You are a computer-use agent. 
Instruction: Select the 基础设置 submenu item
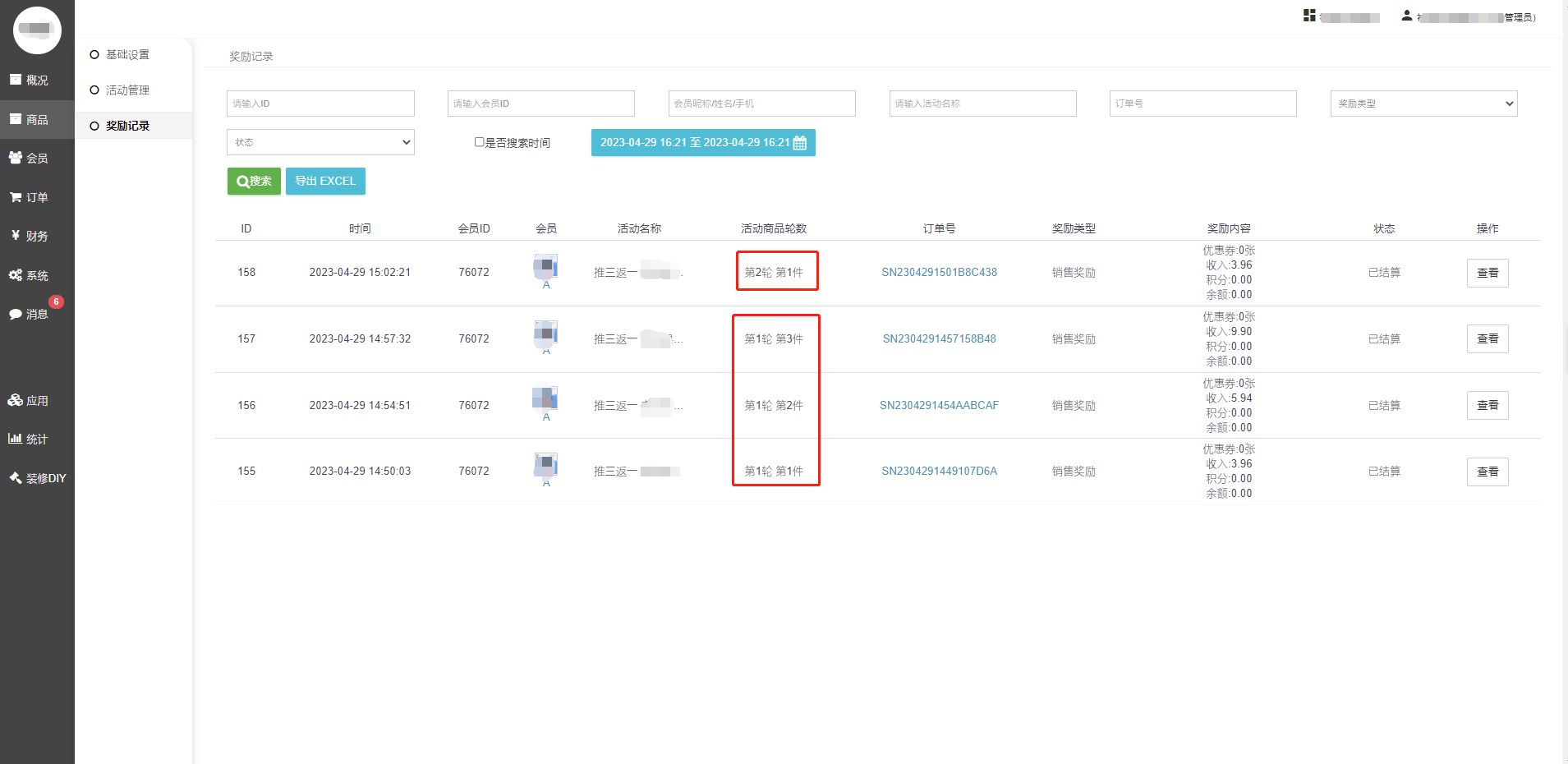coord(127,54)
